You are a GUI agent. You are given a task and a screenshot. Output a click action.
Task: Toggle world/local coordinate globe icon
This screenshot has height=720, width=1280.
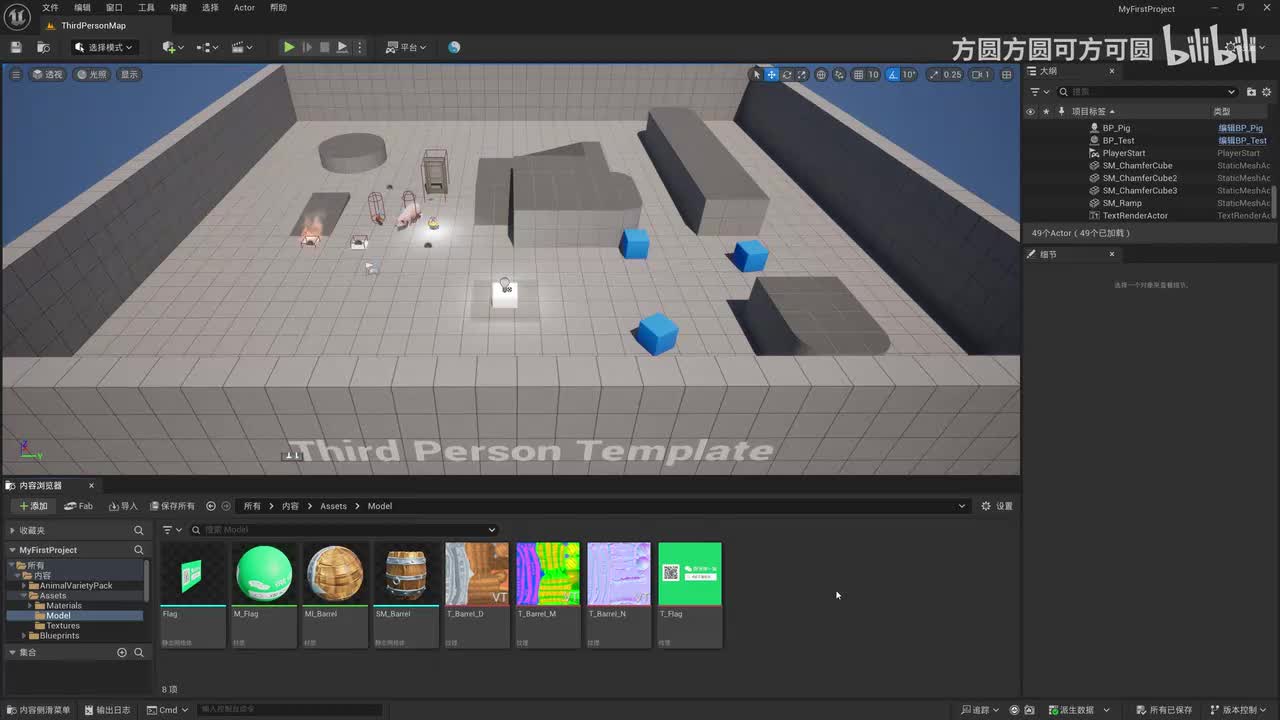pyautogui.click(x=821, y=74)
